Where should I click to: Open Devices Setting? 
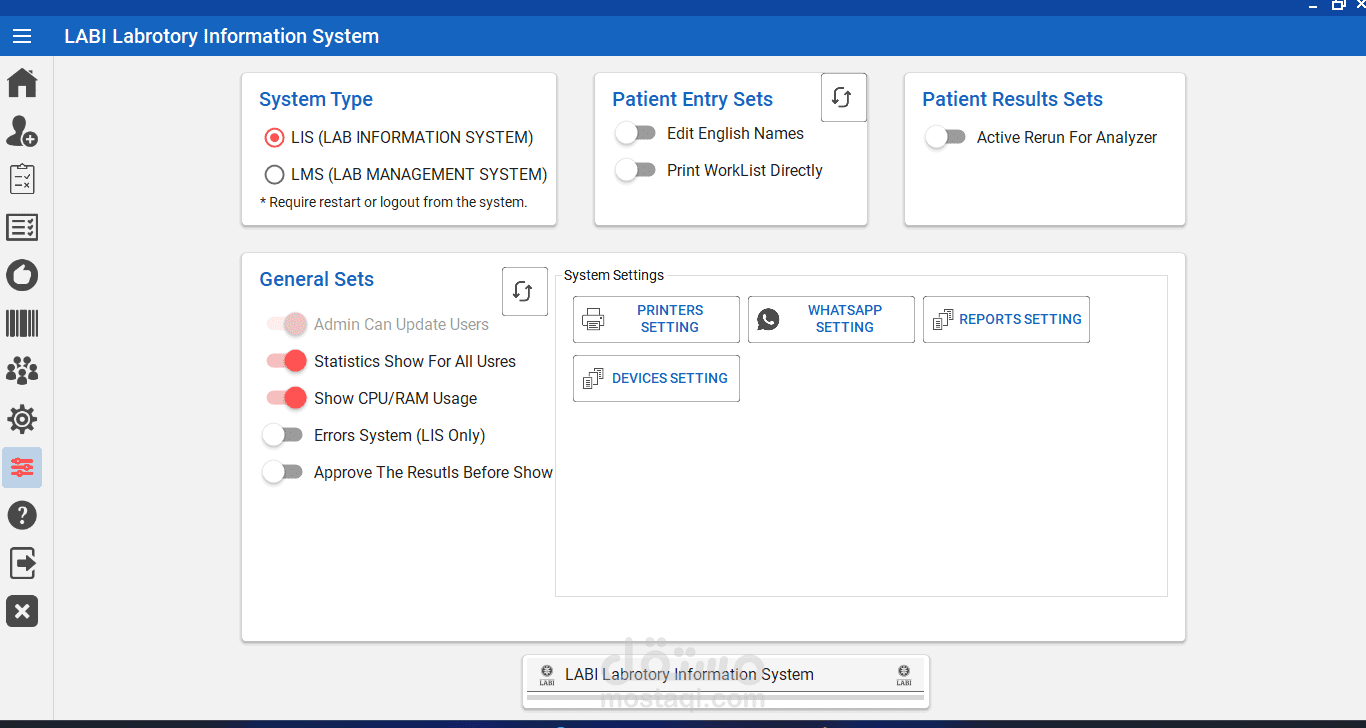[656, 378]
